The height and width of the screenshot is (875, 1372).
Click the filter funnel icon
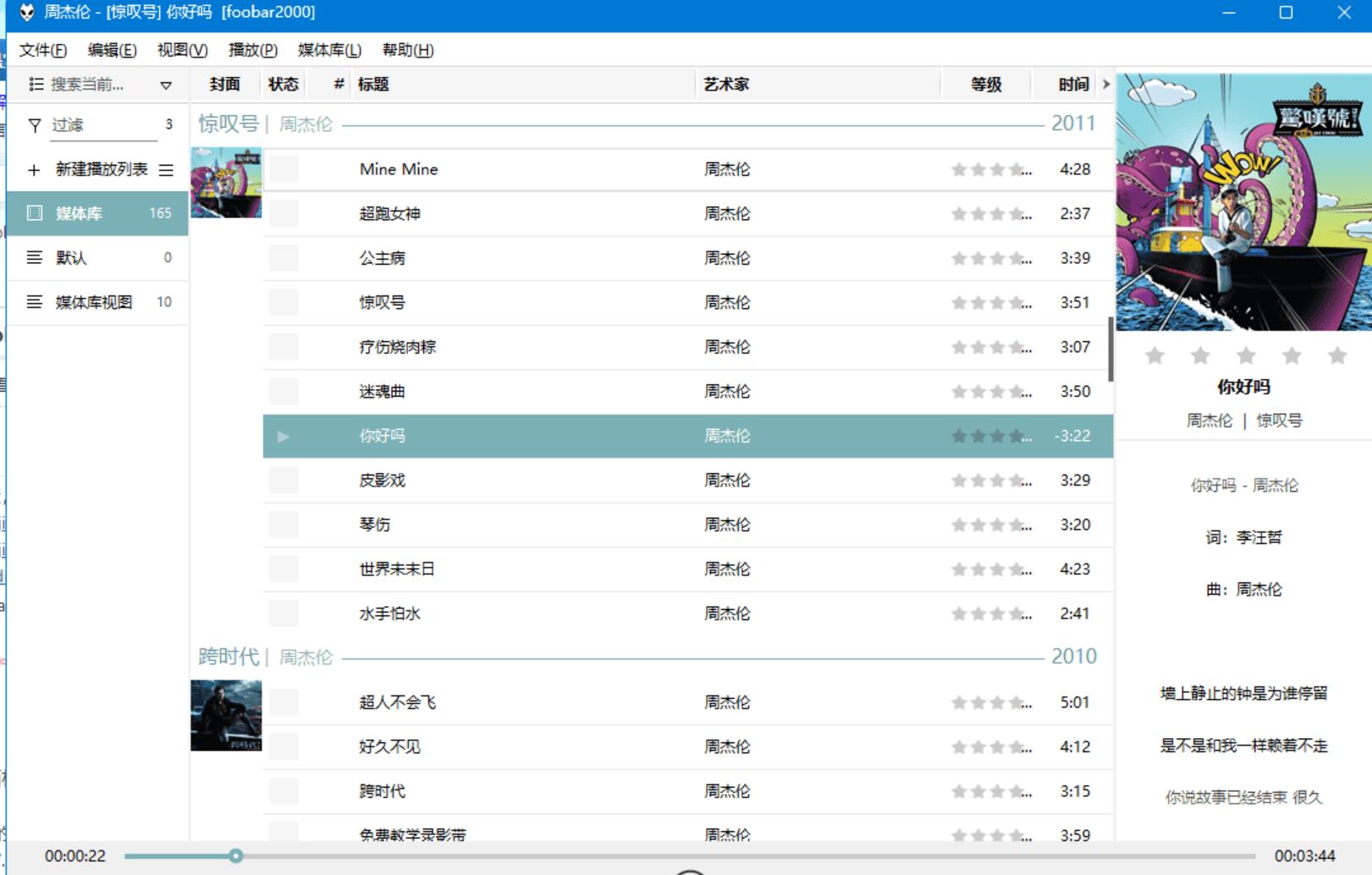pyautogui.click(x=35, y=125)
